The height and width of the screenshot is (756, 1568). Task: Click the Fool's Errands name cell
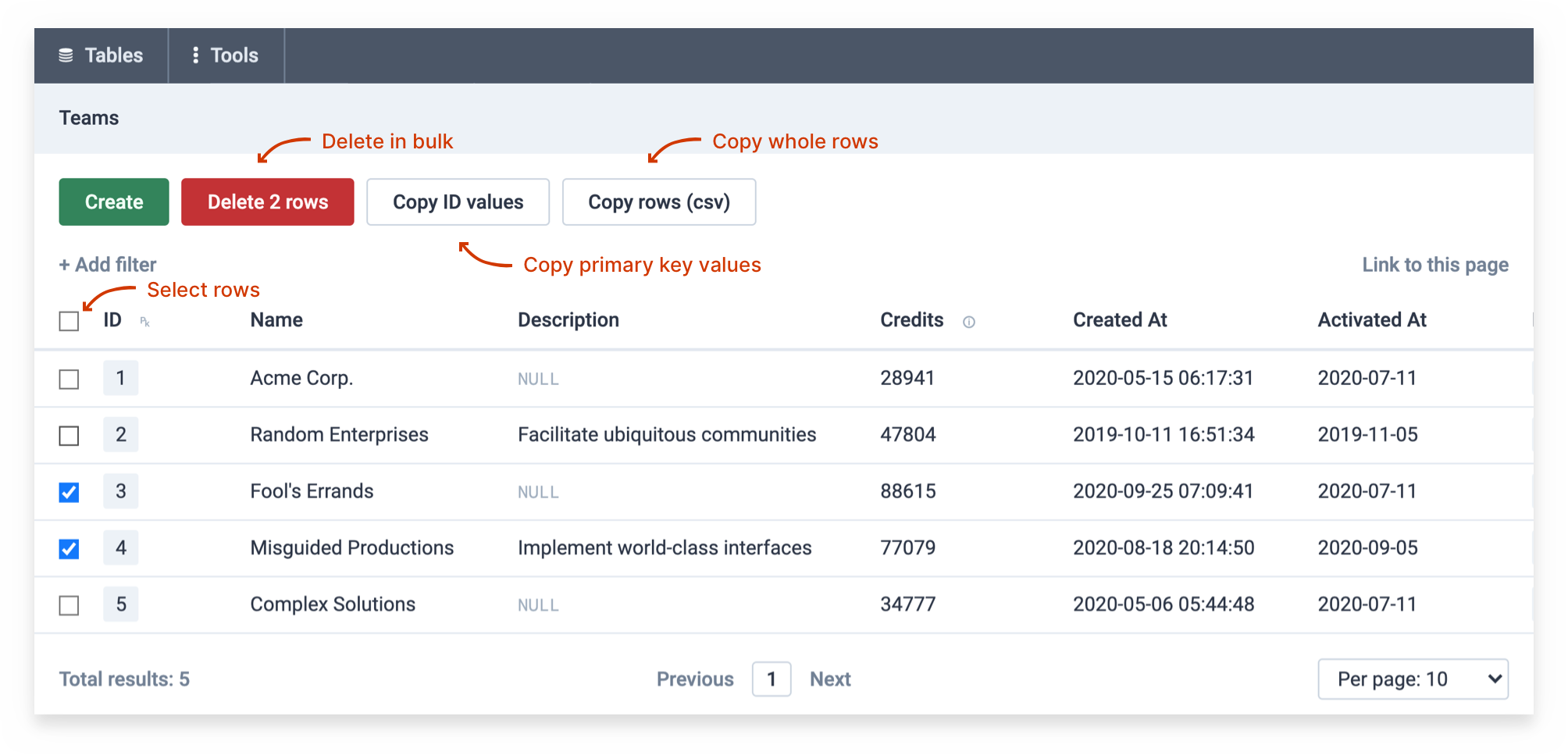tap(312, 491)
